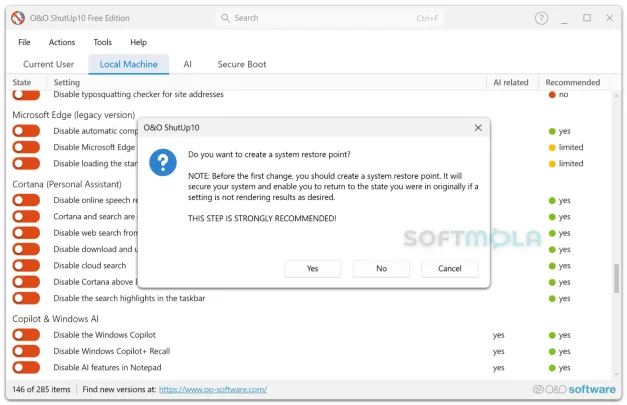Open the Actions menu
Viewport: 627px width, 405px height.
(62, 42)
